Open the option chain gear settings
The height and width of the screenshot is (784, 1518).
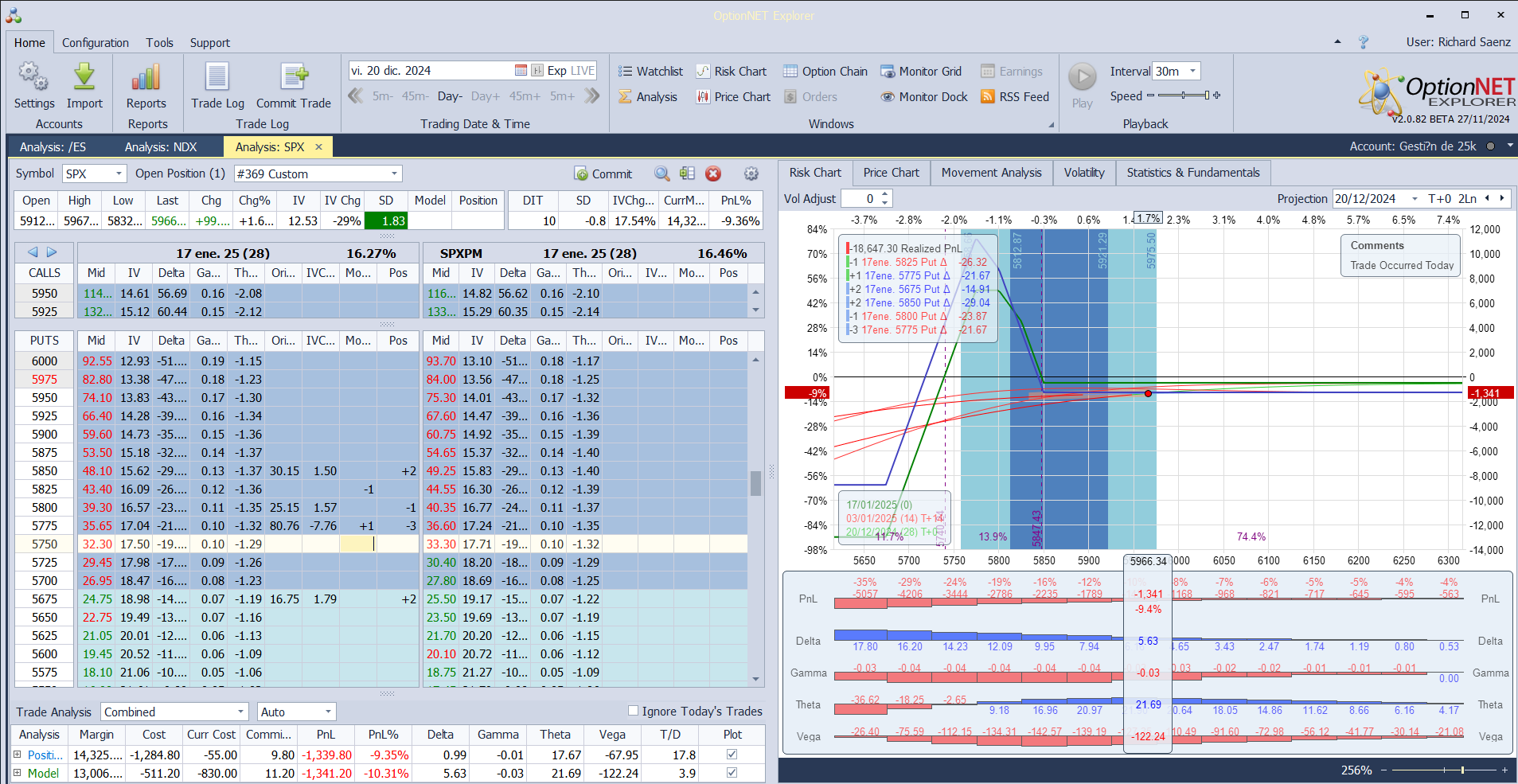pos(751,174)
